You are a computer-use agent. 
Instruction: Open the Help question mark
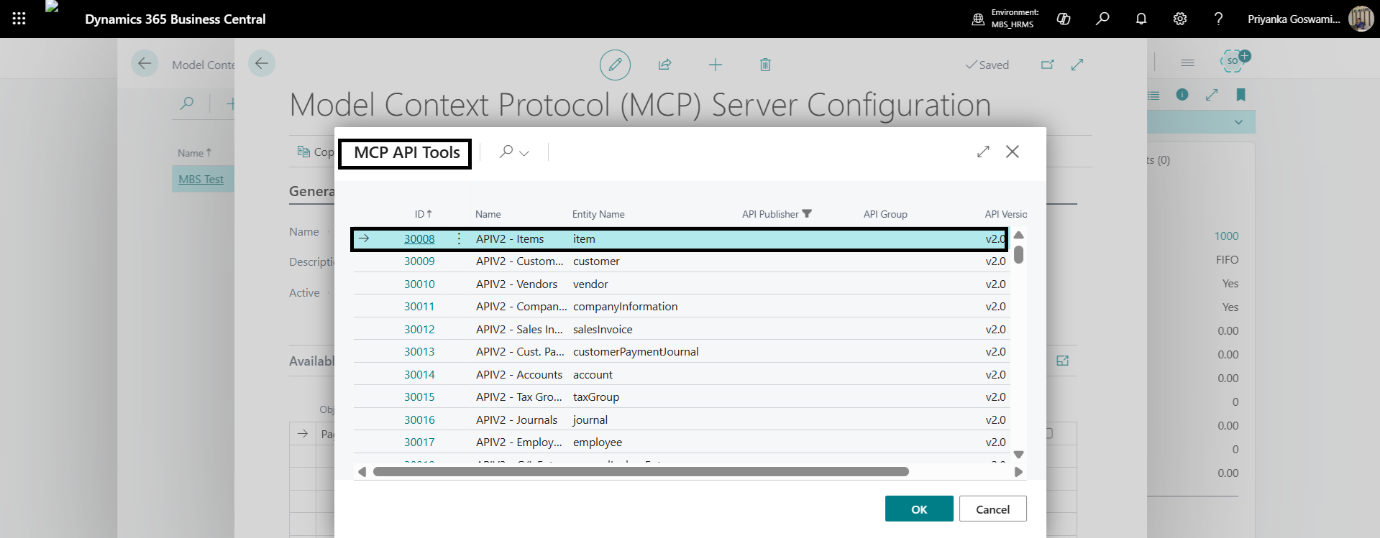[1218, 19]
